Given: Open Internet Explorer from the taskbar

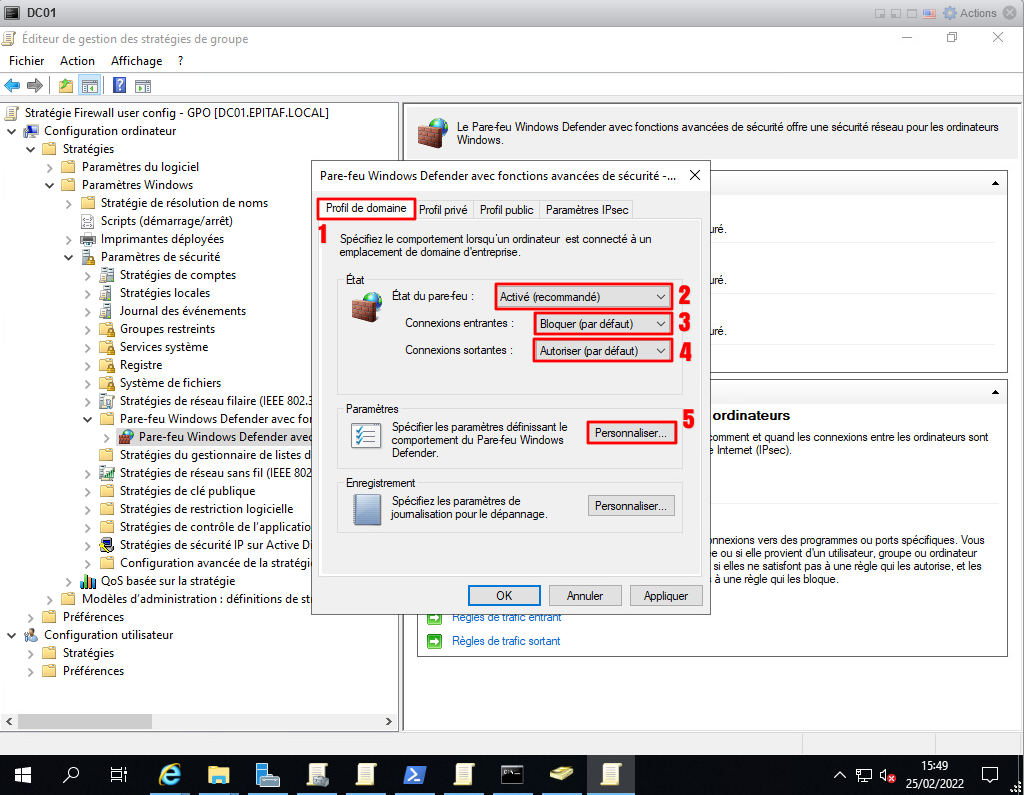Looking at the screenshot, I should coord(171,774).
